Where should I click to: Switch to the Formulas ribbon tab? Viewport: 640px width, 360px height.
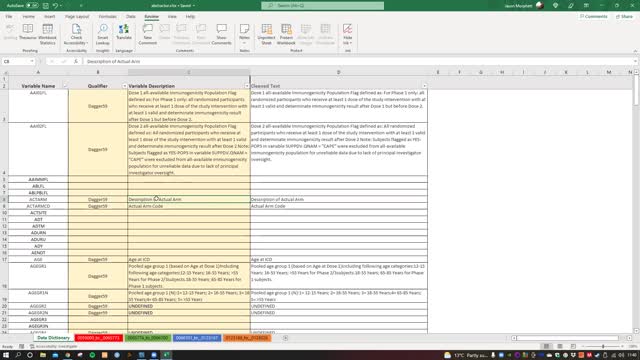click(107, 17)
